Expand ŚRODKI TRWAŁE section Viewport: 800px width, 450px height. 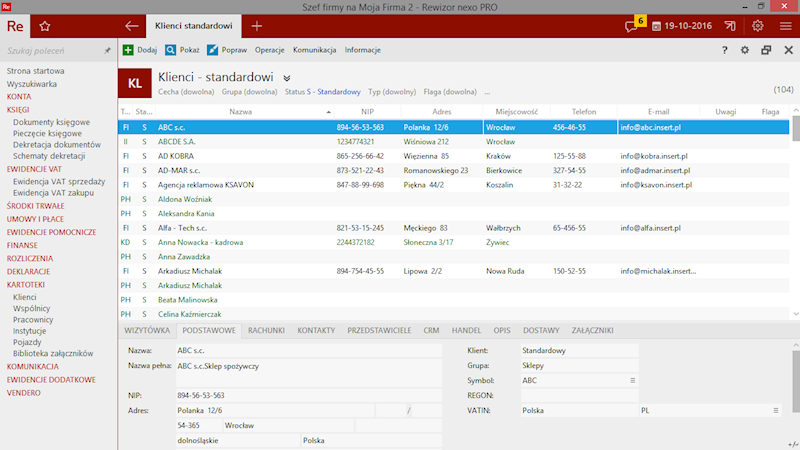[x=35, y=206]
